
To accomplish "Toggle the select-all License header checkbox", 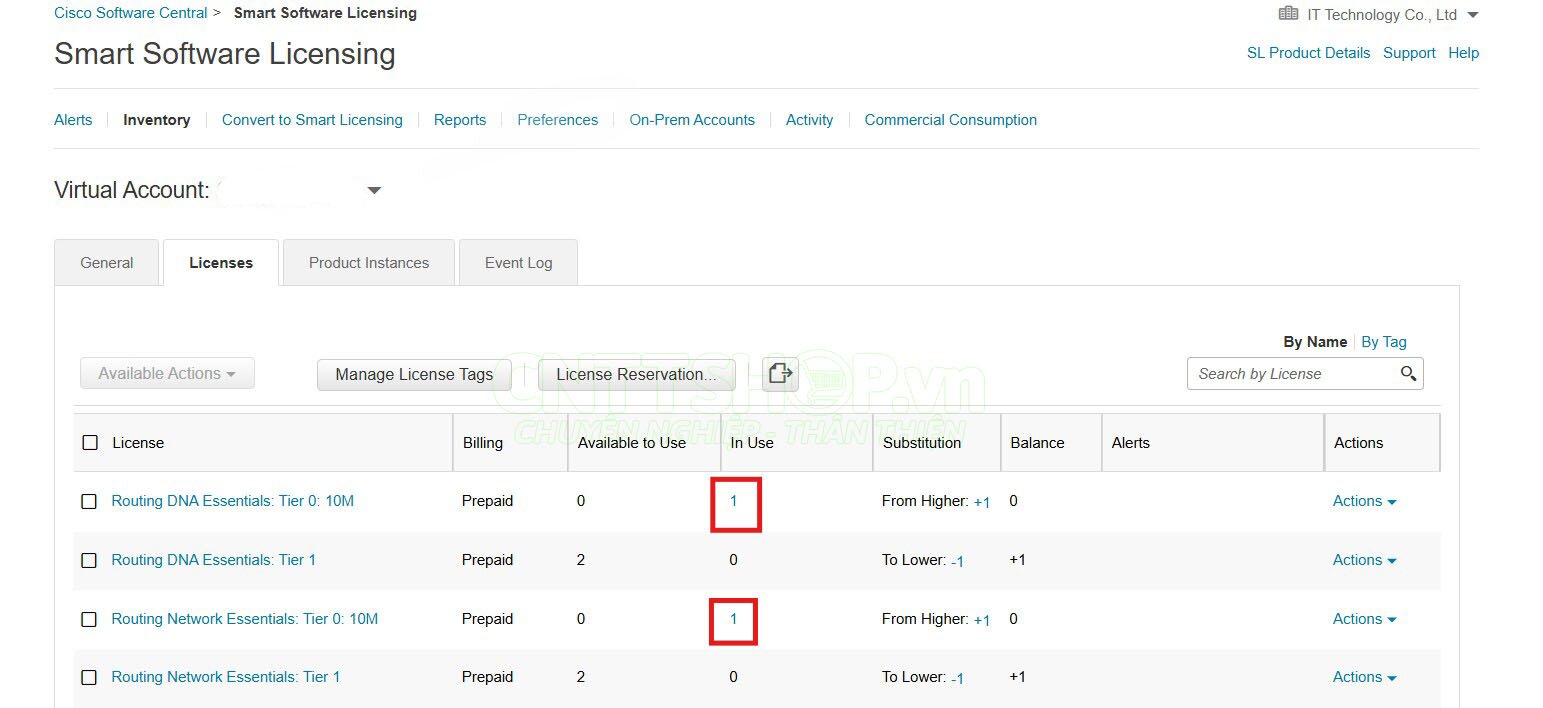I will click(90, 443).
